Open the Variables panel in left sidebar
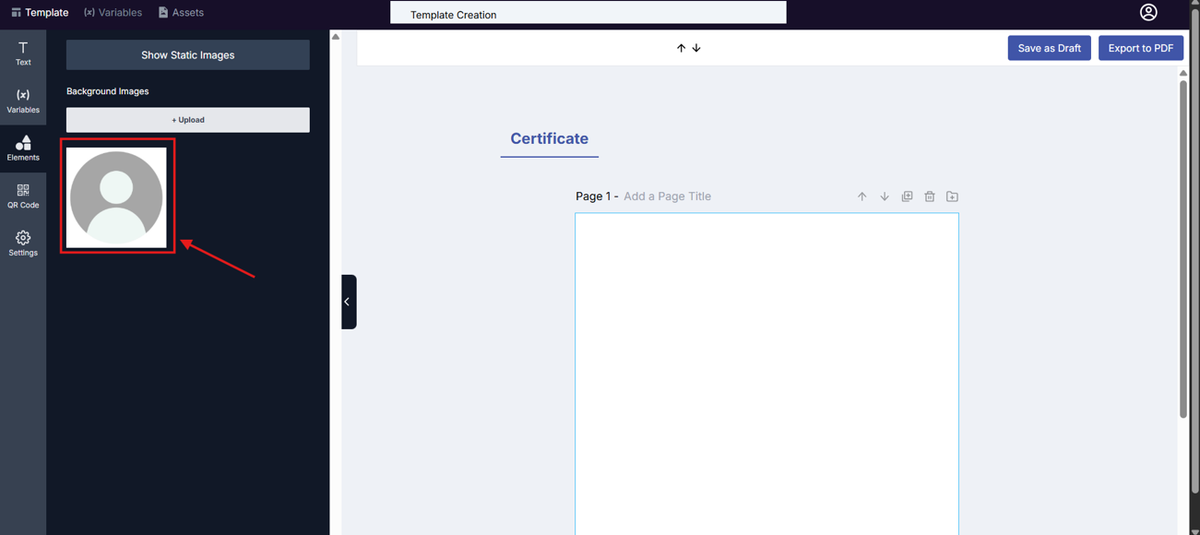The image size is (1200, 535). point(23,101)
